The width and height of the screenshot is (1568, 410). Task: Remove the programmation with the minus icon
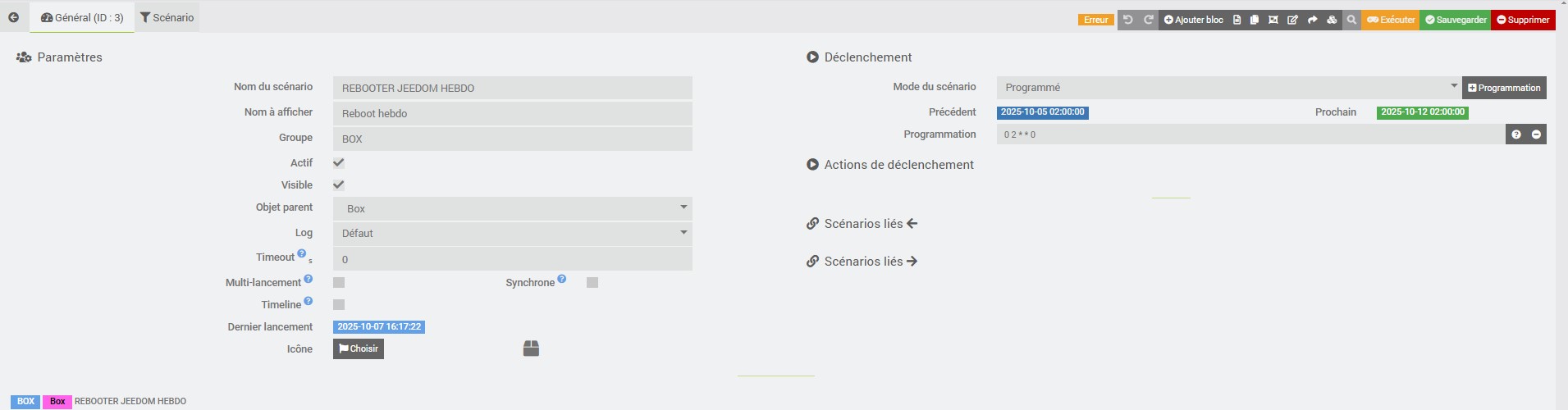(1536, 134)
